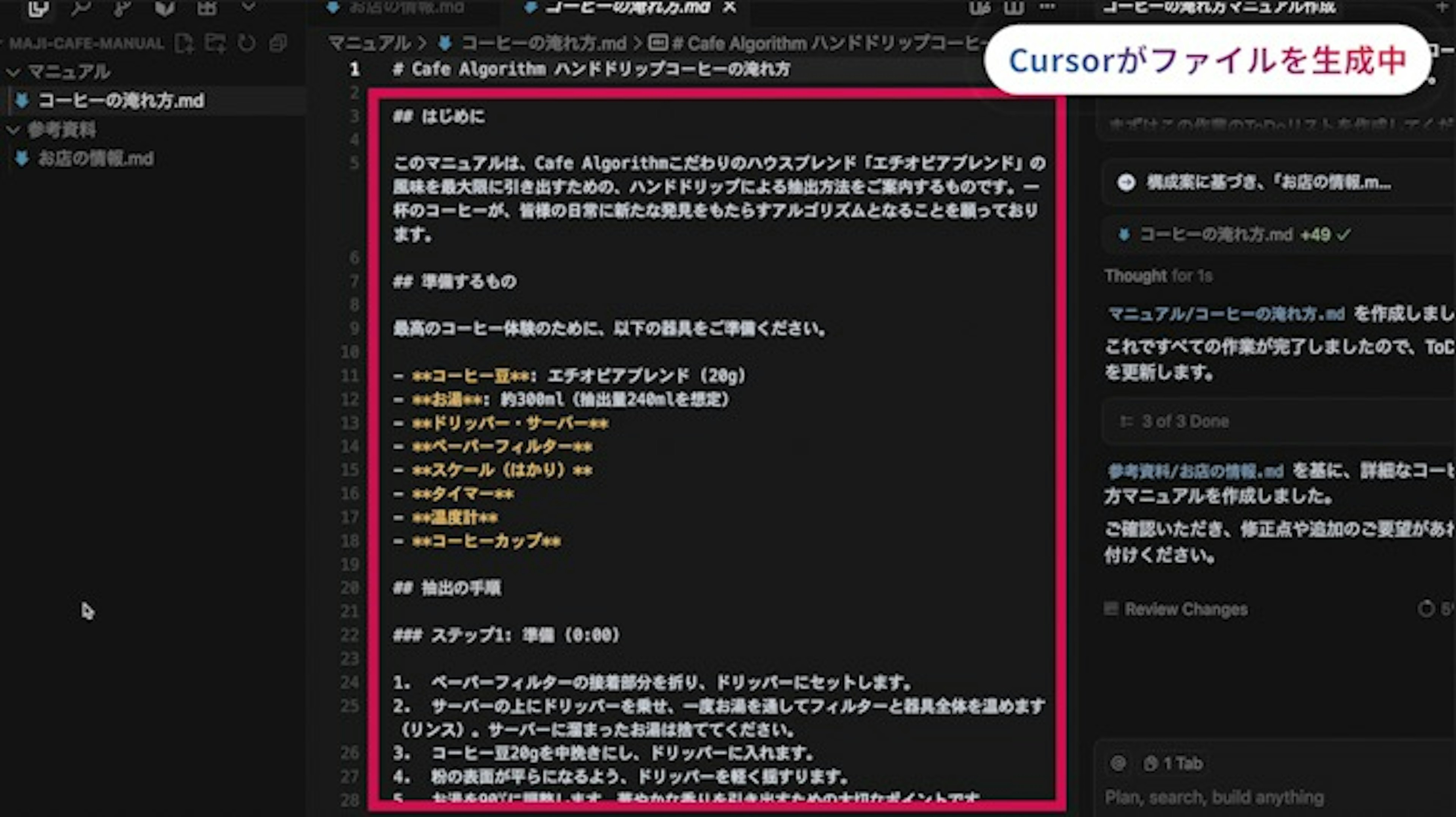Open the editor more actions ellipsis

pyautogui.click(x=1047, y=7)
